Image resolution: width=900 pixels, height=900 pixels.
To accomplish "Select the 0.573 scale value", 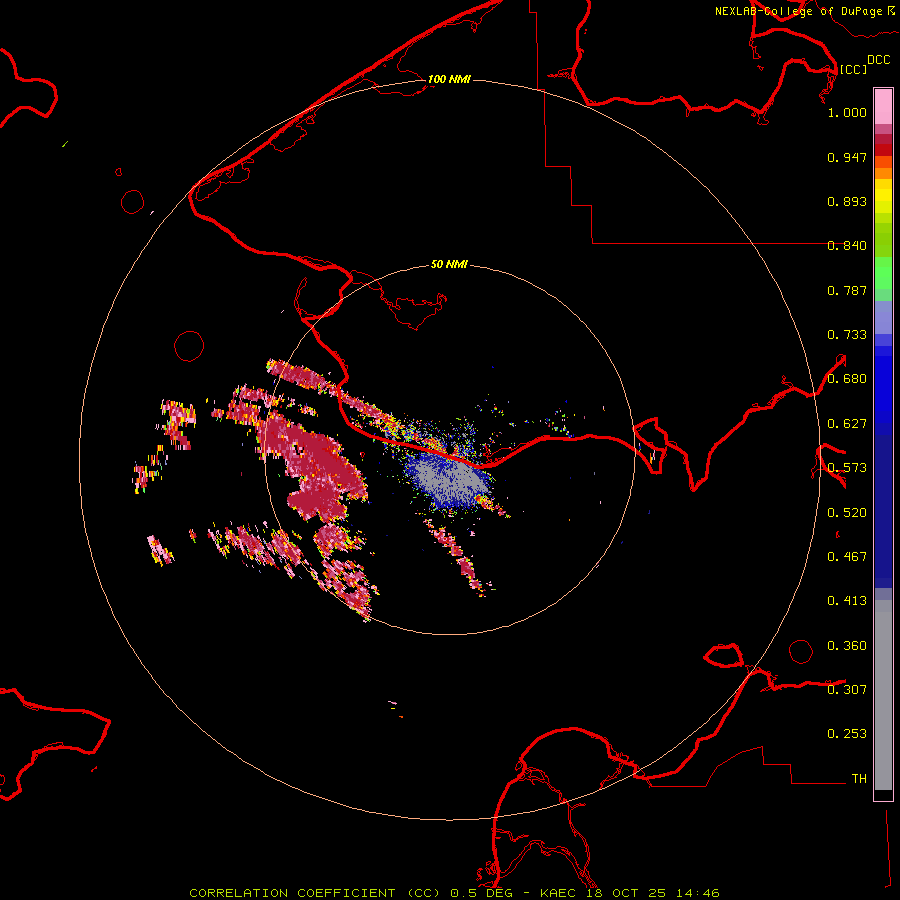I will (x=847, y=468).
